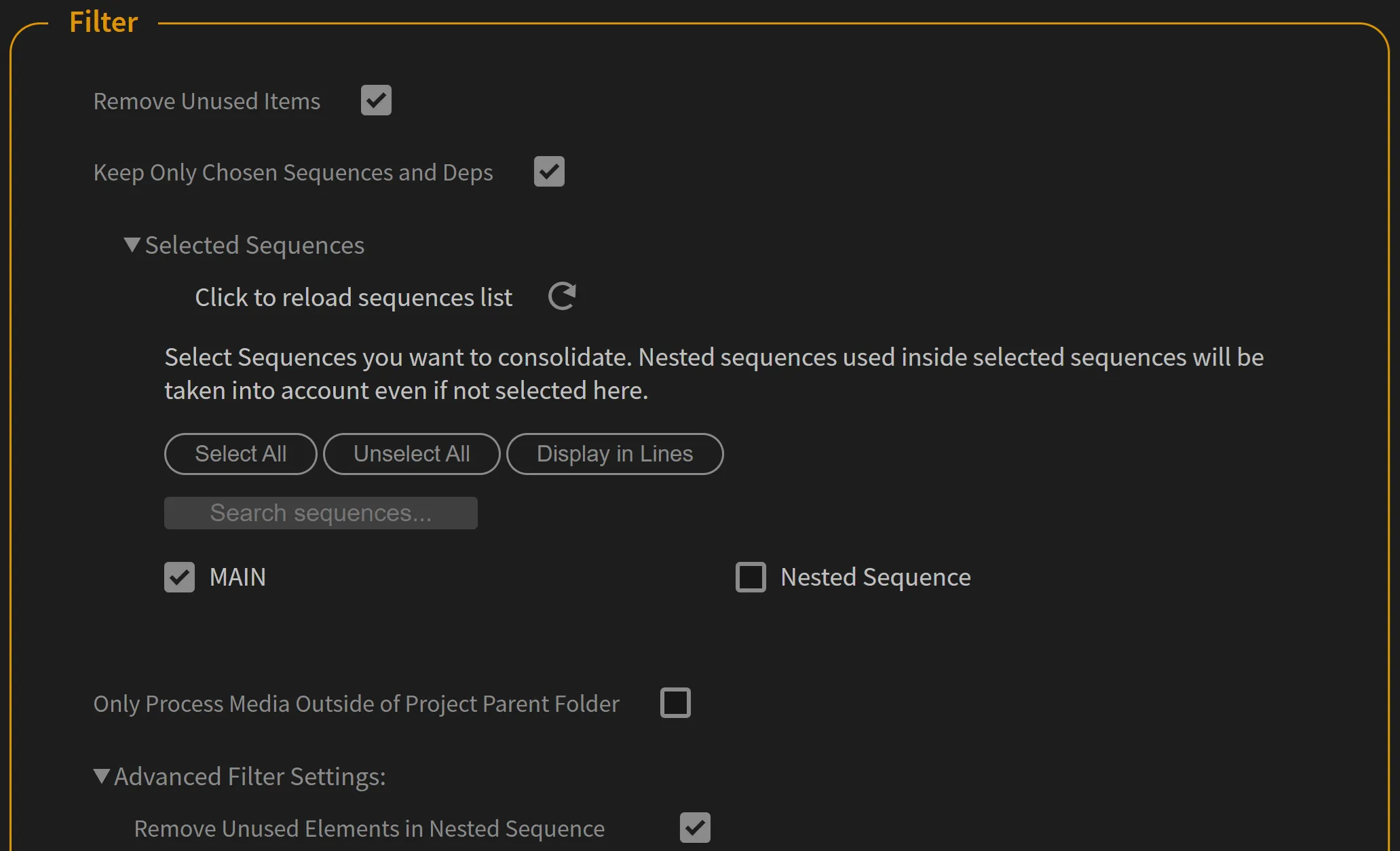The height and width of the screenshot is (851, 1400).
Task: Disable Remove Unused Elements in Nested Sequence
Action: [694, 827]
